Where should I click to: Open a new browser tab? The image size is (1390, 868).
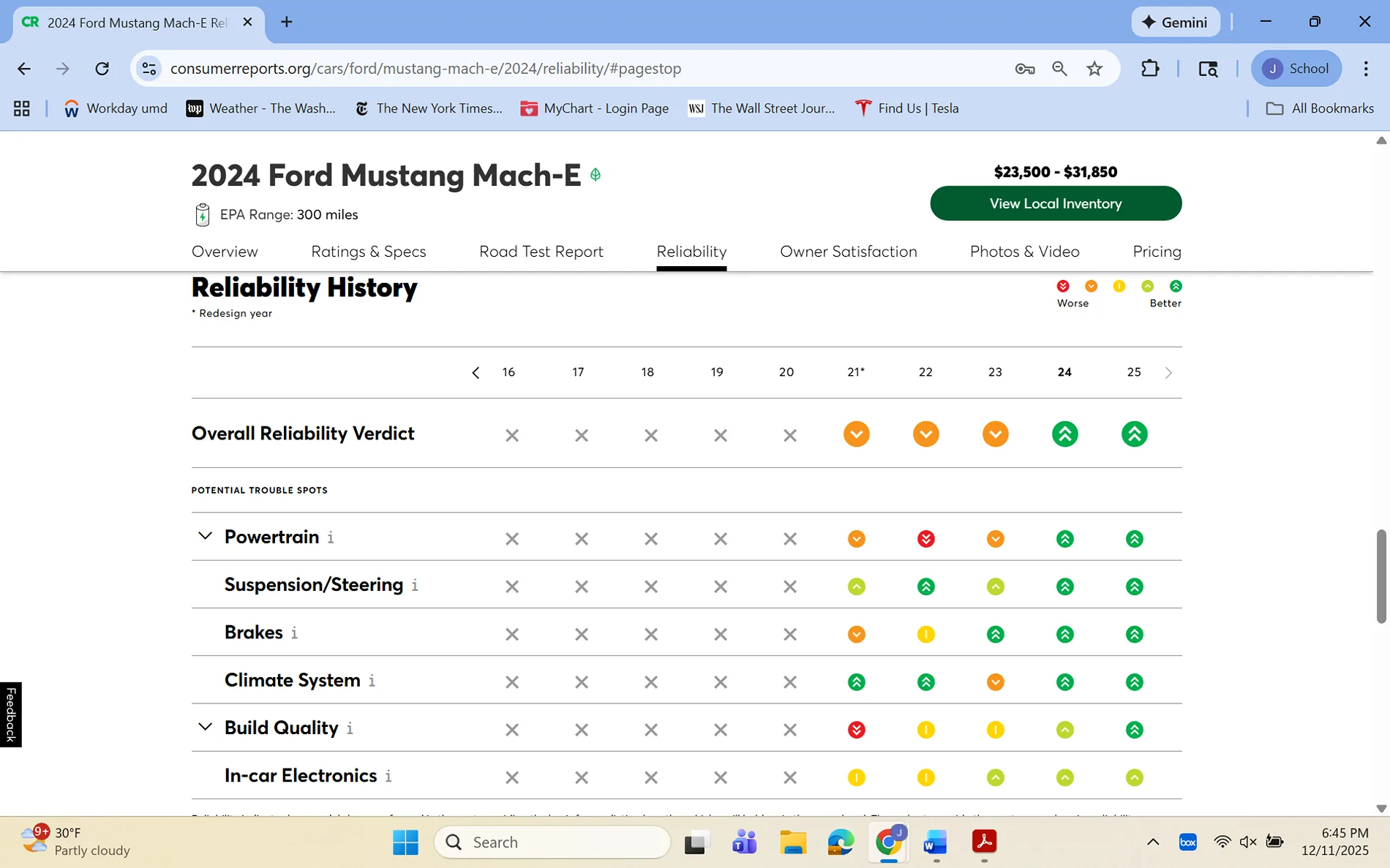(x=287, y=22)
